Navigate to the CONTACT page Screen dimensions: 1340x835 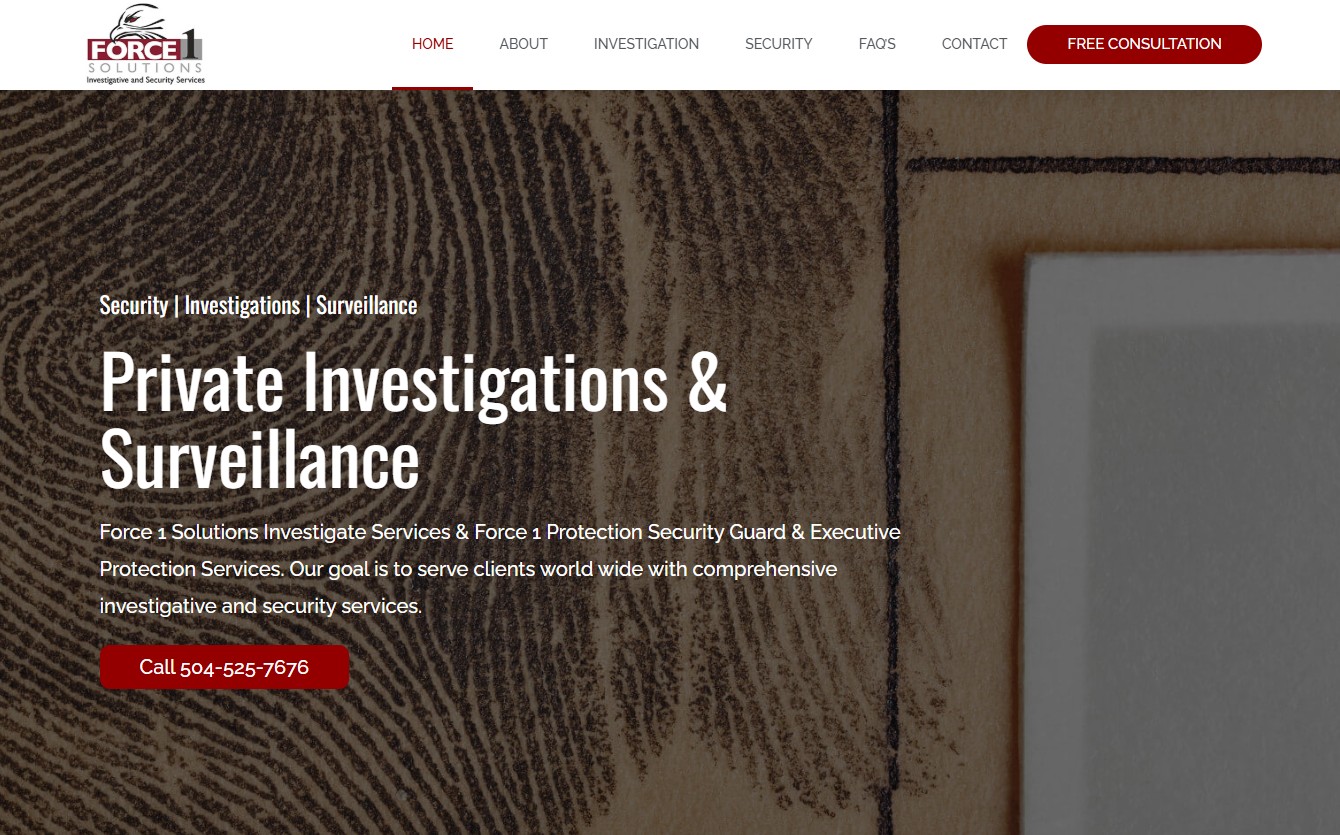pos(974,44)
